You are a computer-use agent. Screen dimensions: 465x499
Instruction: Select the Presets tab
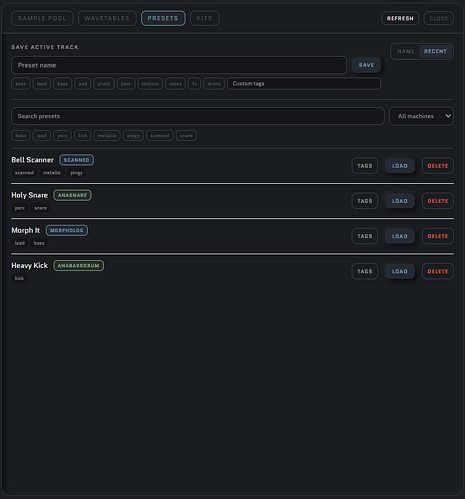[x=163, y=18]
